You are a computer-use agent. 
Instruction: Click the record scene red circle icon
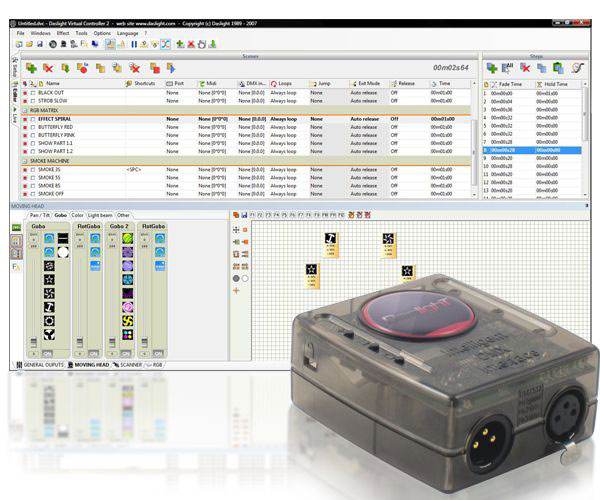[x=82, y=68]
